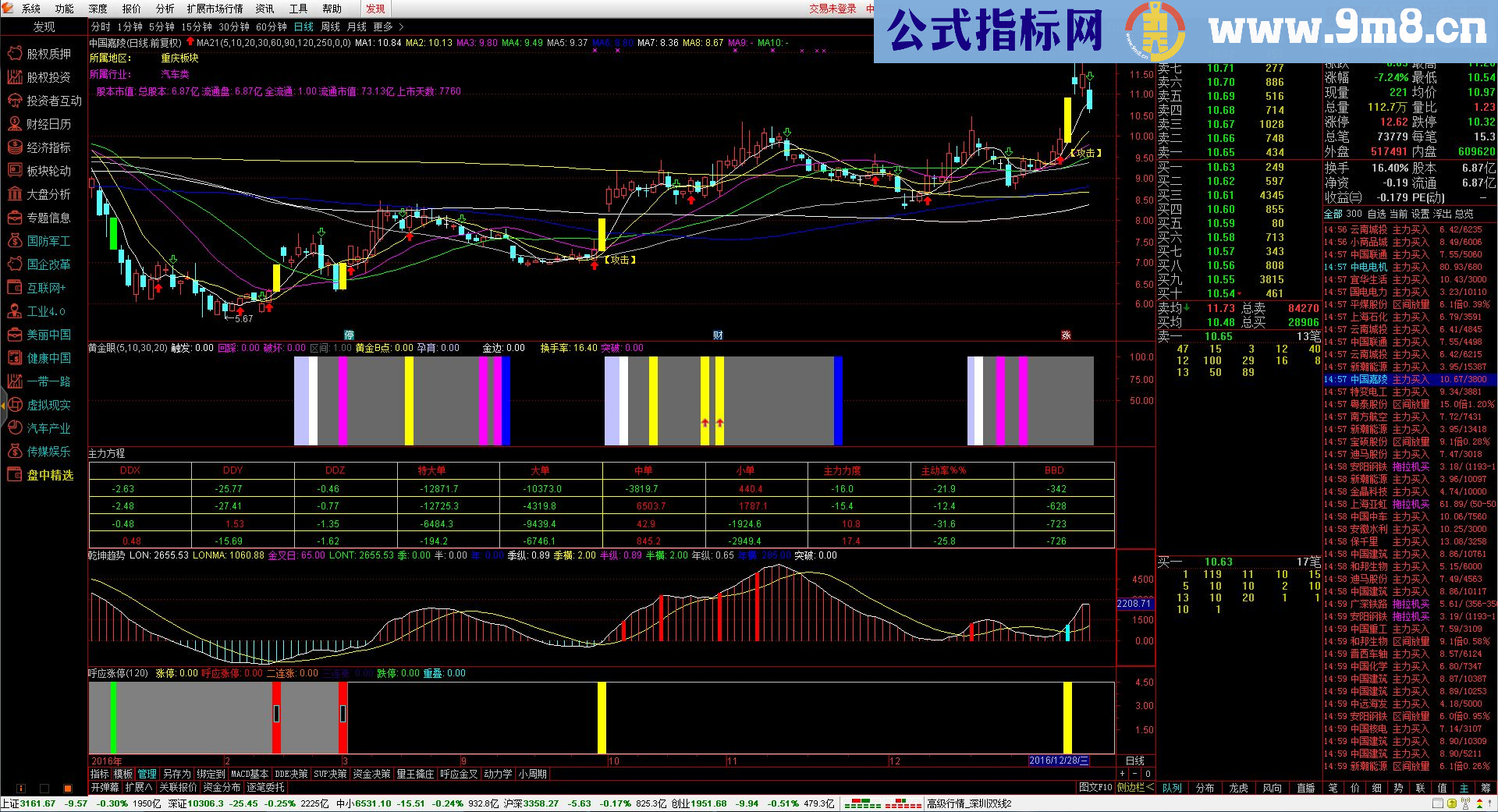Switch chart to 1分钟 period
Viewport: 1498px width, 812px height.
click(x=130, y=27)
